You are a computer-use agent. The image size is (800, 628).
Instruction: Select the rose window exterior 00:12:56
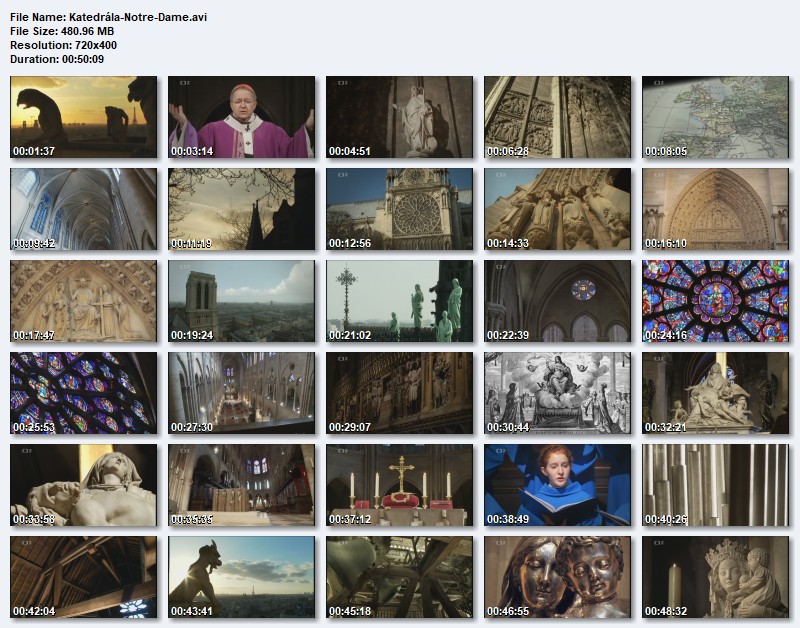pos(399,209)
